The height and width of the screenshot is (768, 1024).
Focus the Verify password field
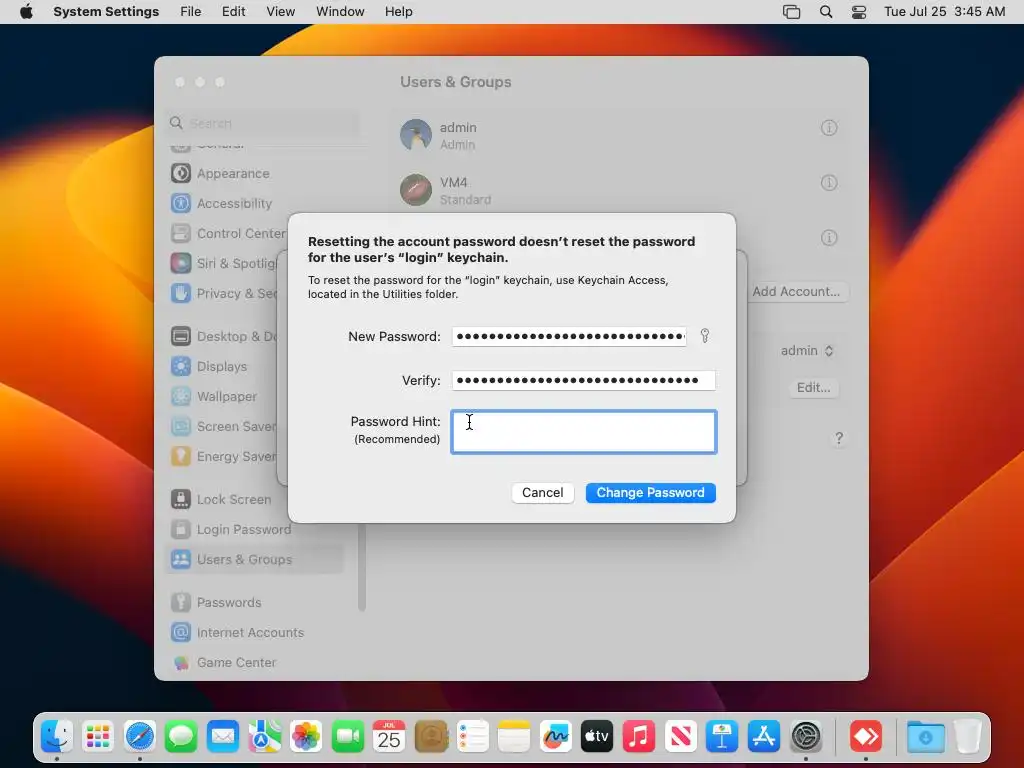point(583,380)
